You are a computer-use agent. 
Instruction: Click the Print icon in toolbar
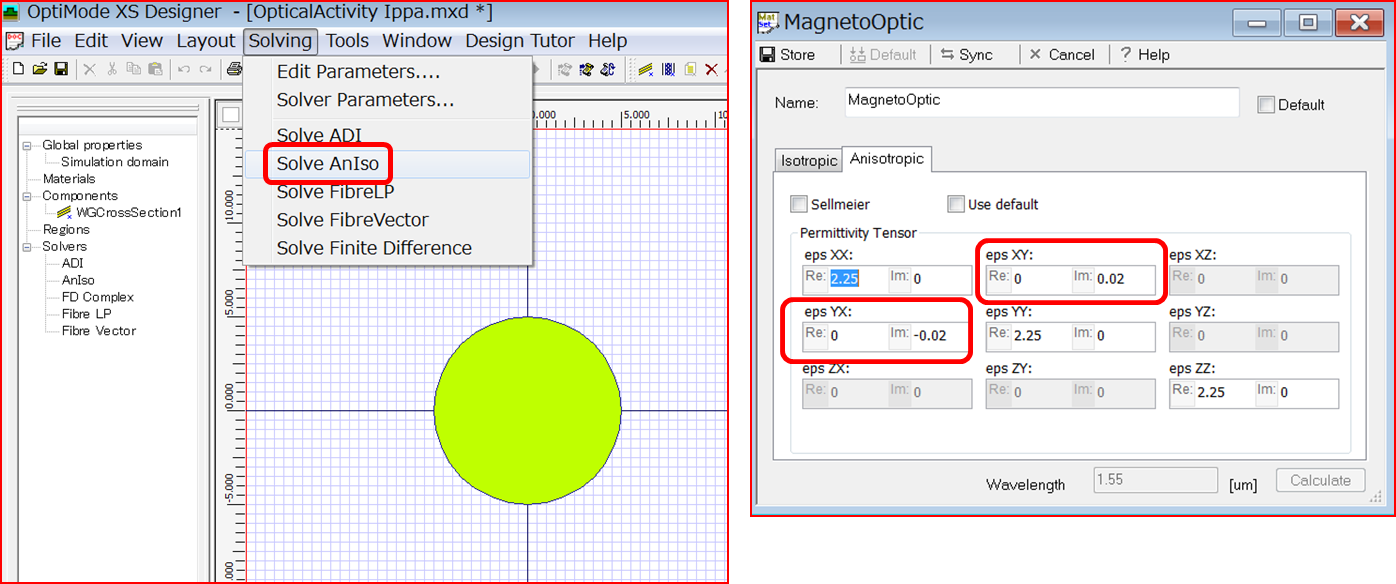pos(233,69)
